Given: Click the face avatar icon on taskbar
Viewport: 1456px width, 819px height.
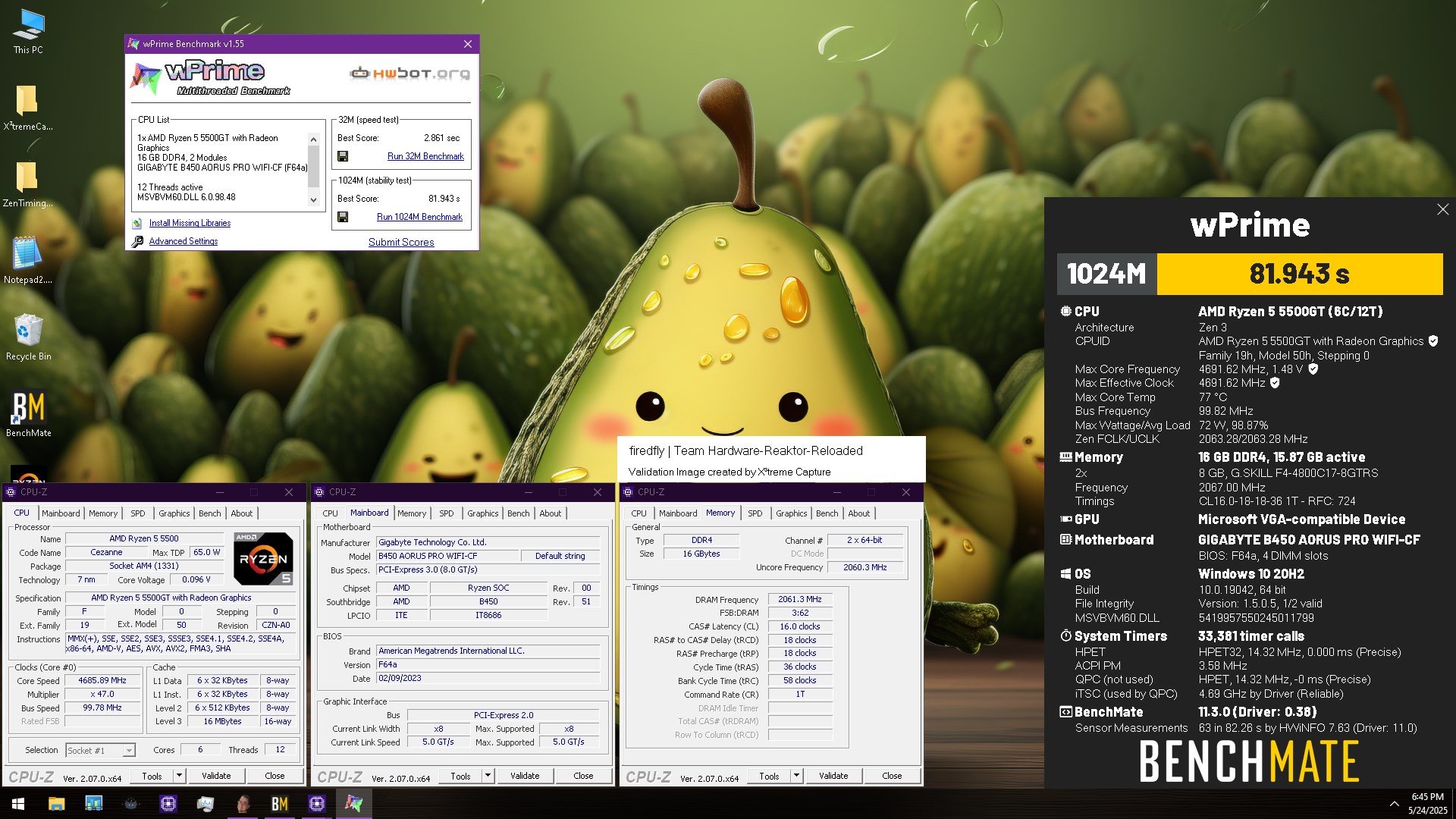Looking at the screenshot, I should coord(243,804).
